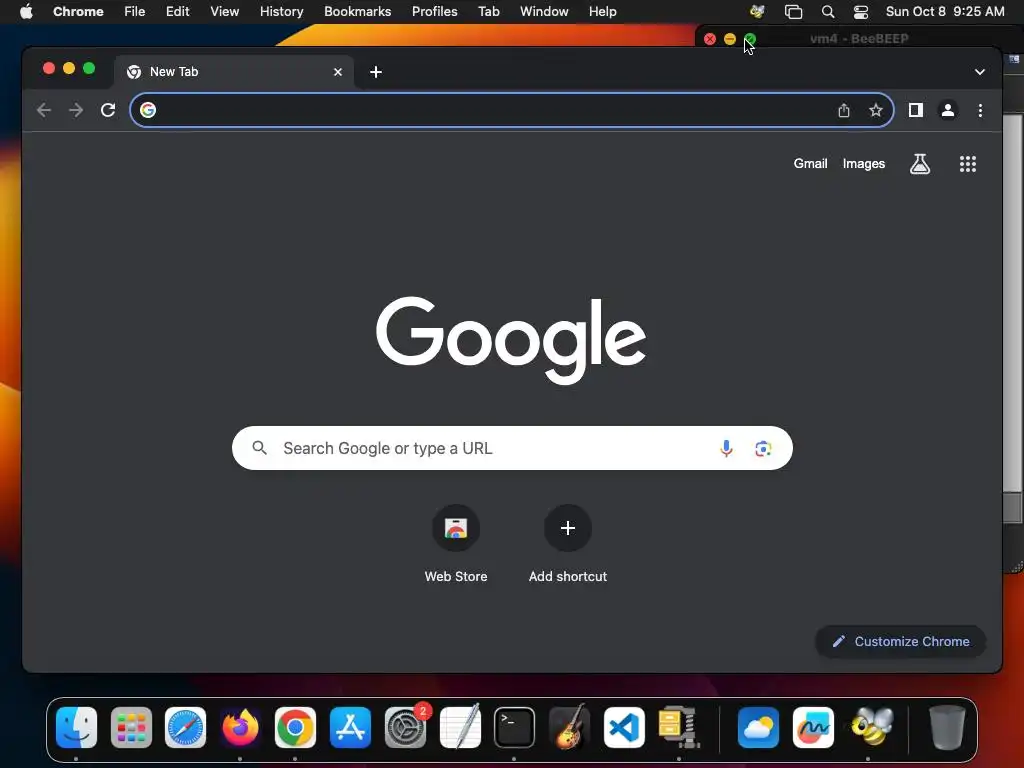Open Chrome three-dot menu
Viewport: 1024px width, 768px height.
click(x=980, y=110)
